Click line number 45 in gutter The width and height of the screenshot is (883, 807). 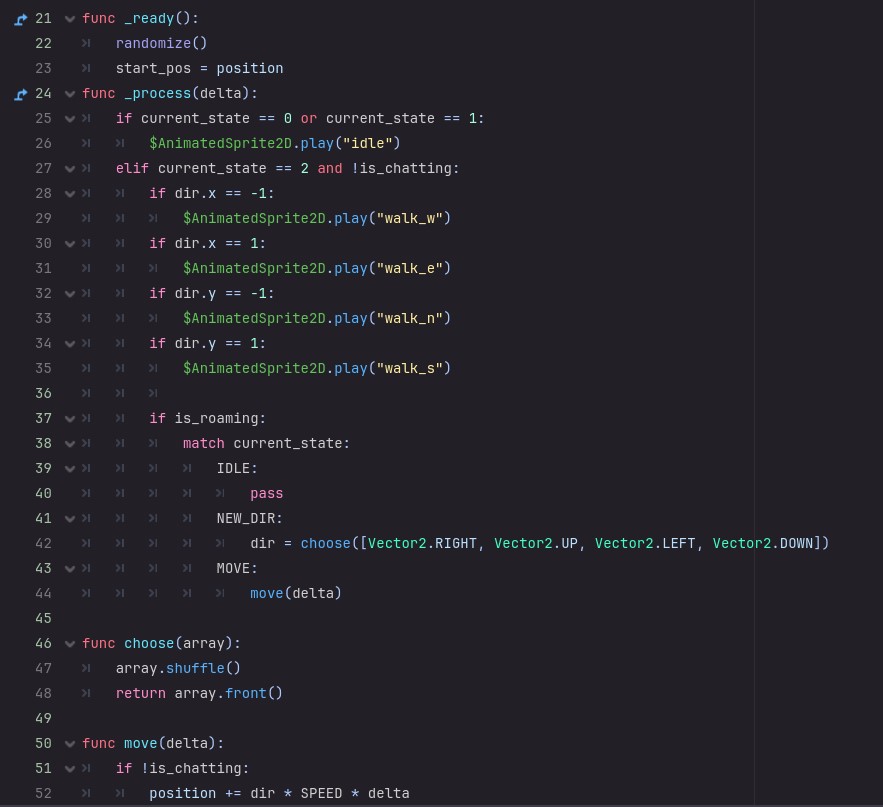(43, 618)
